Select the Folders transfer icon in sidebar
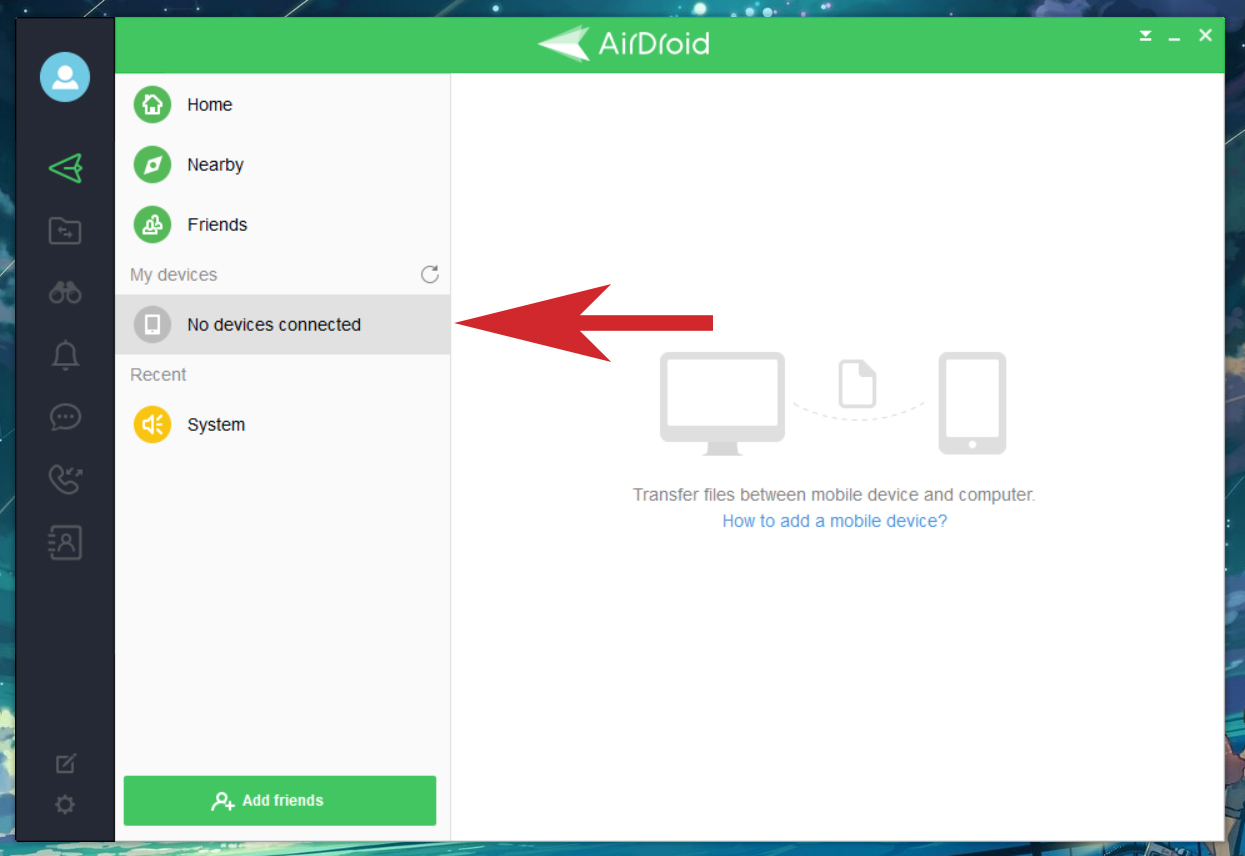Screen dimensions: 1245x856 click(64, 230)
